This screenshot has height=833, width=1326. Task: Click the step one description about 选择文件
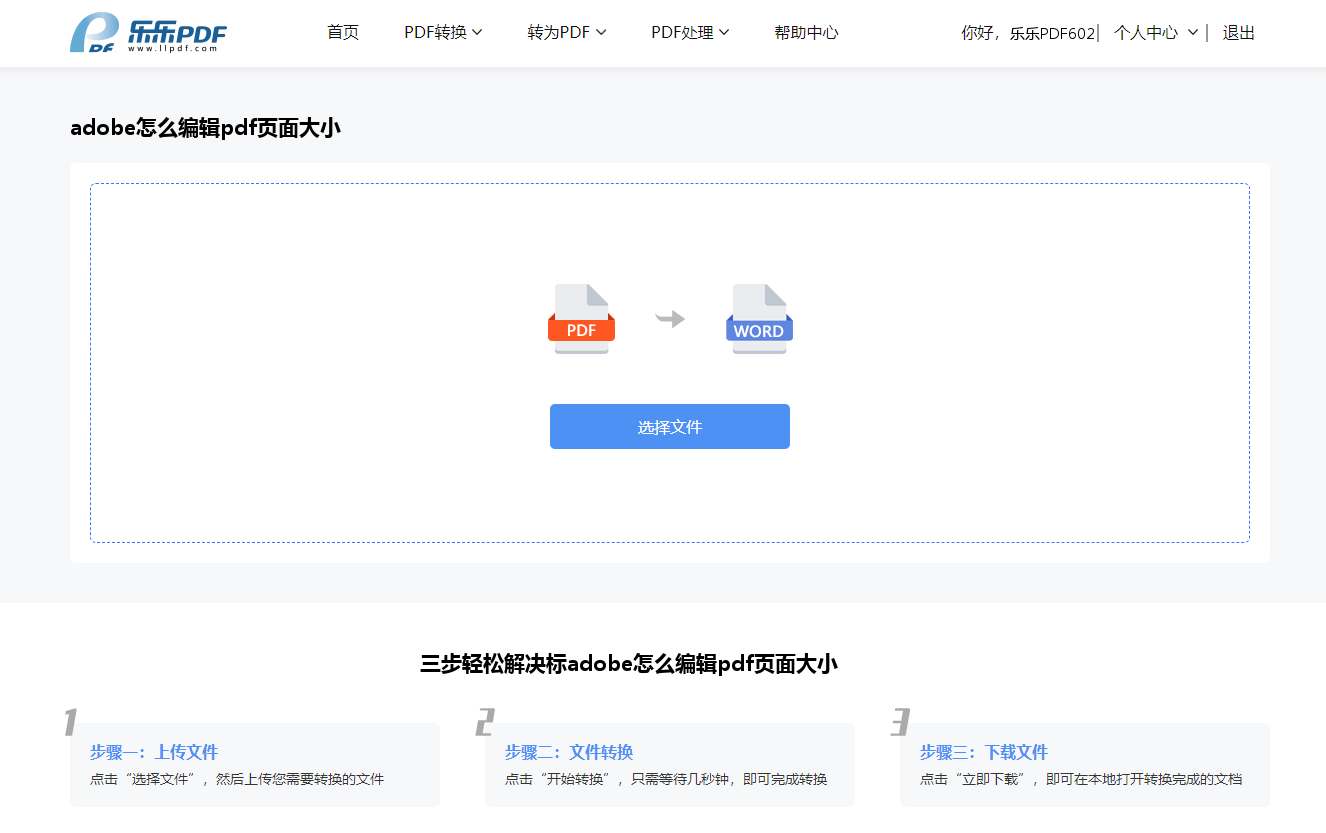[237, 779]
